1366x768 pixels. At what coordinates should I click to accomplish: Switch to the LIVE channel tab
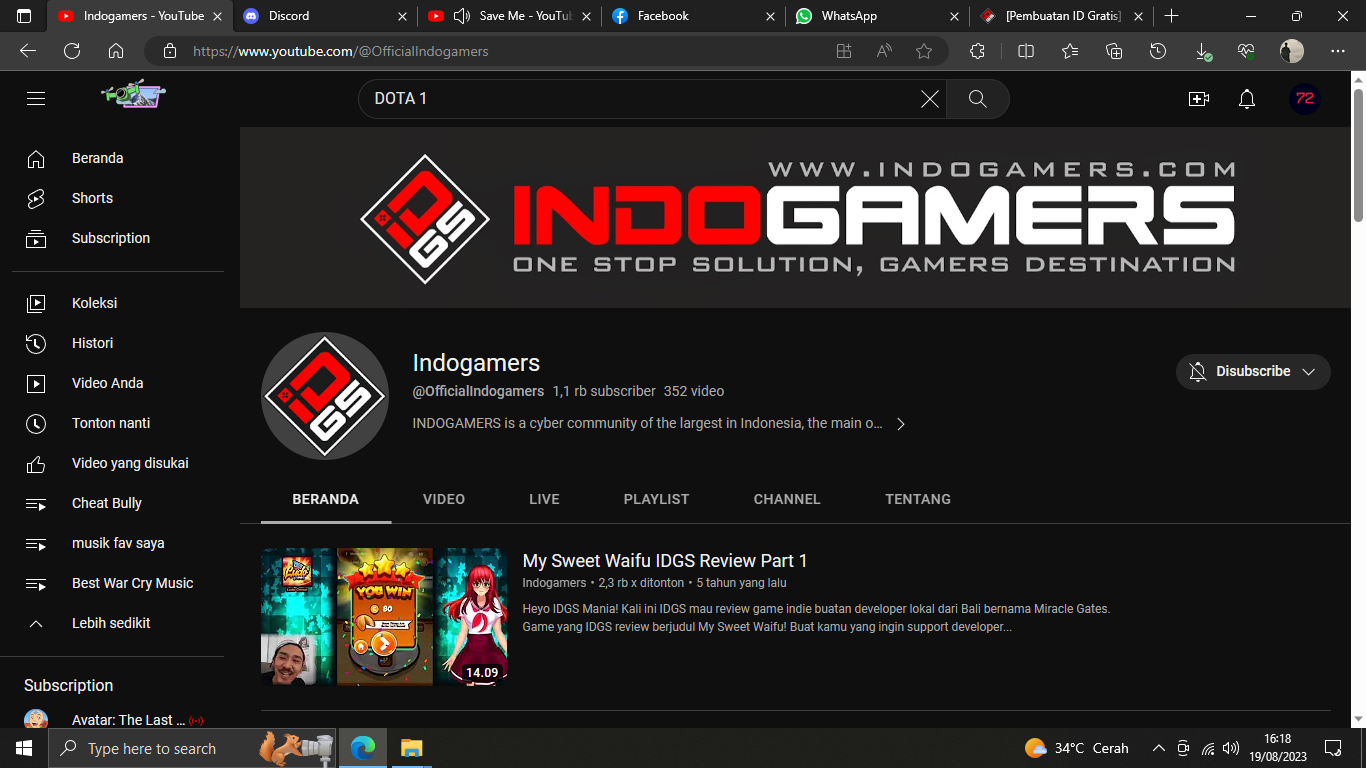coord(544,499)
